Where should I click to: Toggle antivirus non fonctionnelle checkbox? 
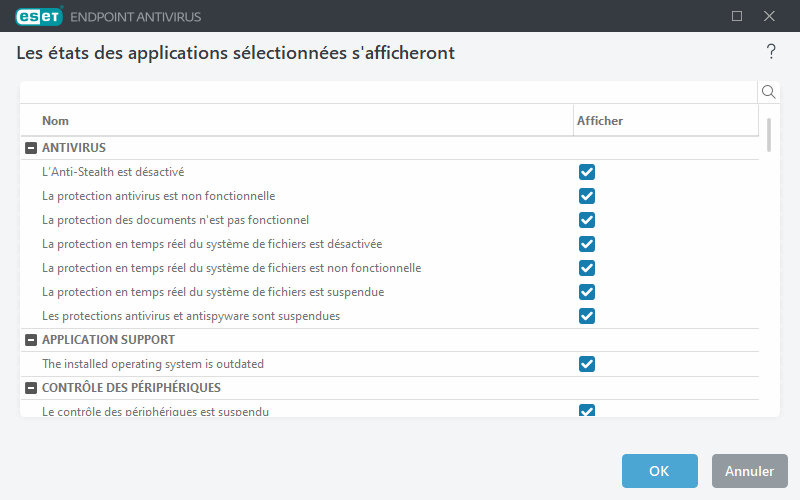587,196
